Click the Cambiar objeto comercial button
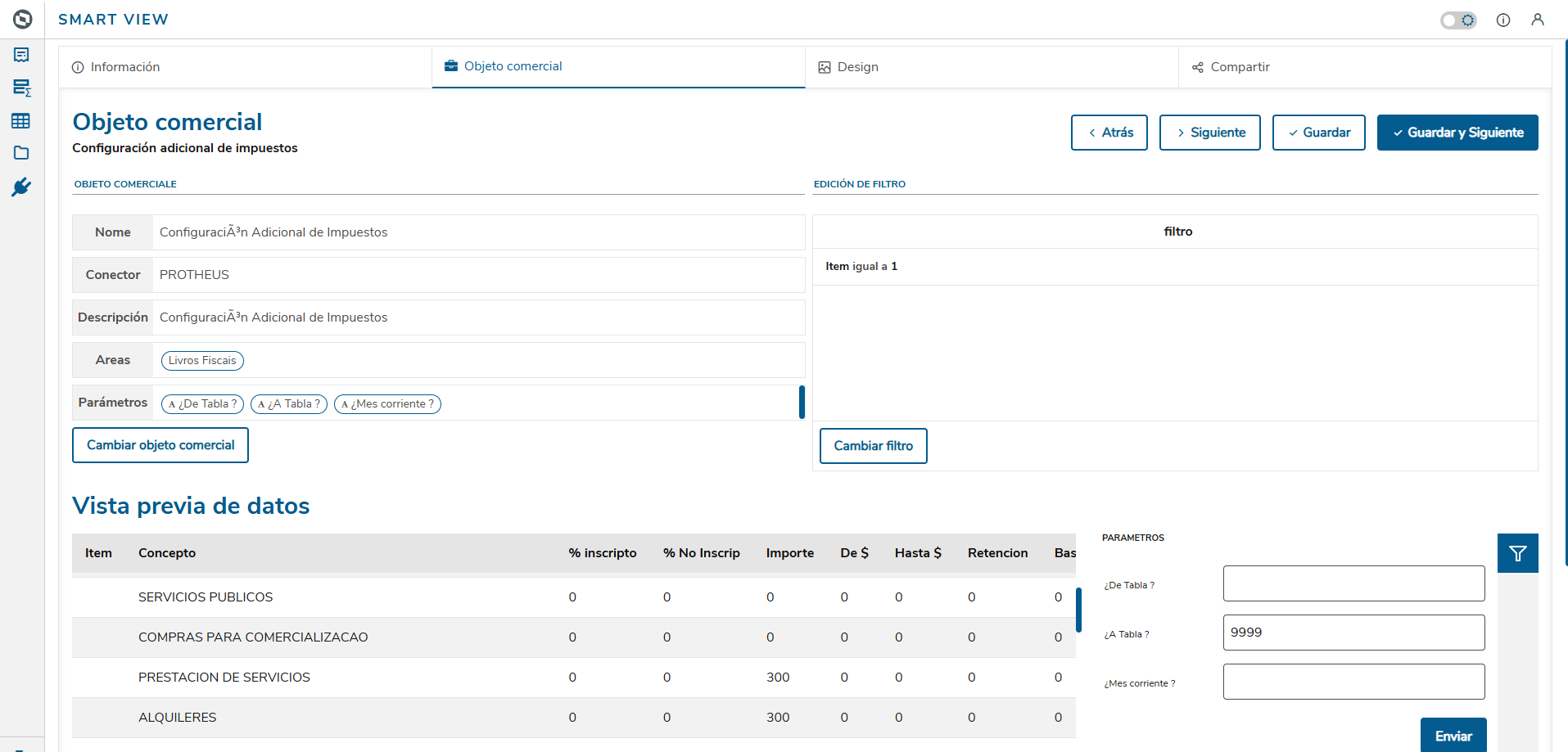The width and height of the screenshot is (1568, 752). click(x=160, y=445)
